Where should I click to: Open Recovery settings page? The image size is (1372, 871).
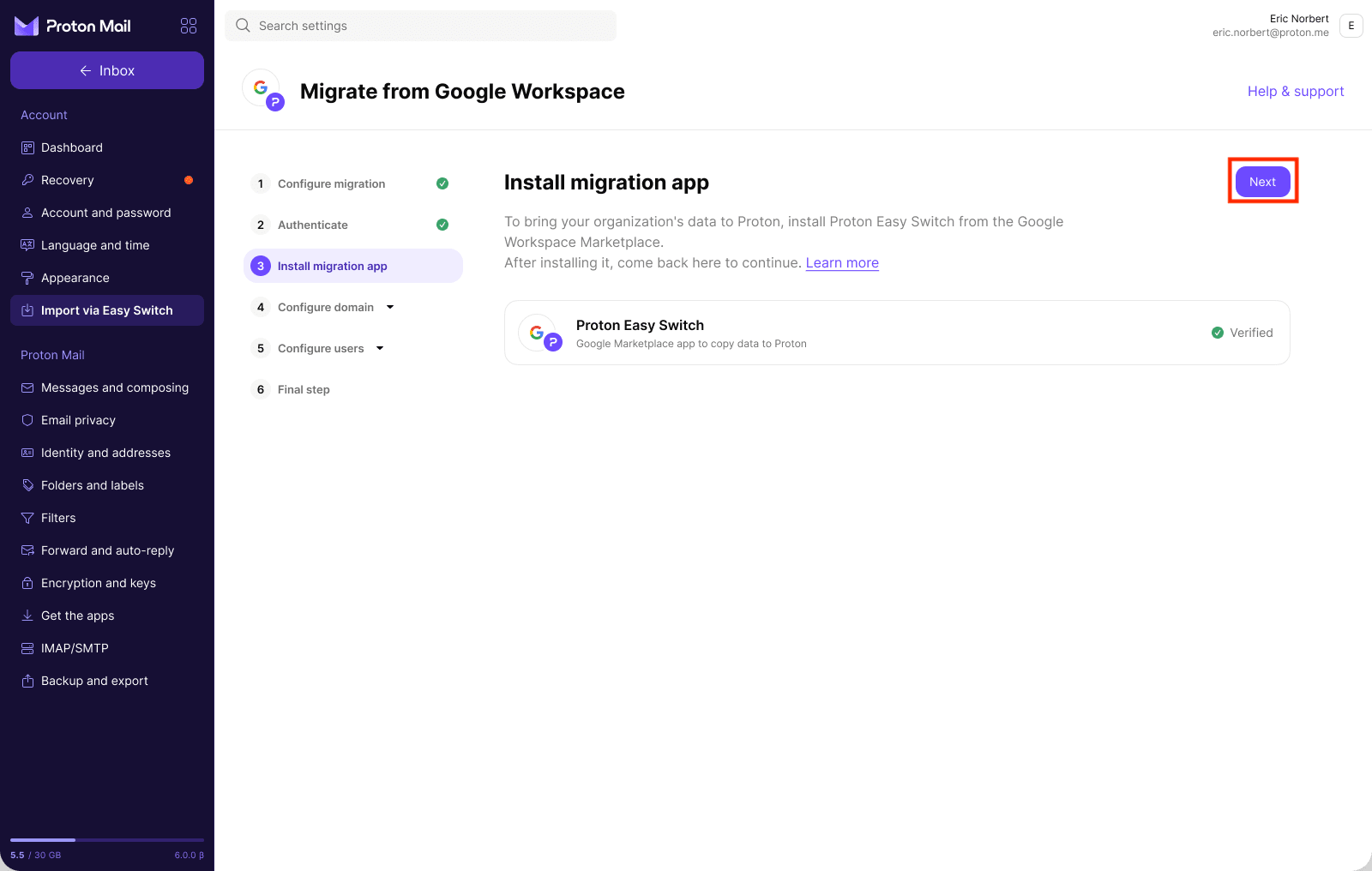click(107, 180)
